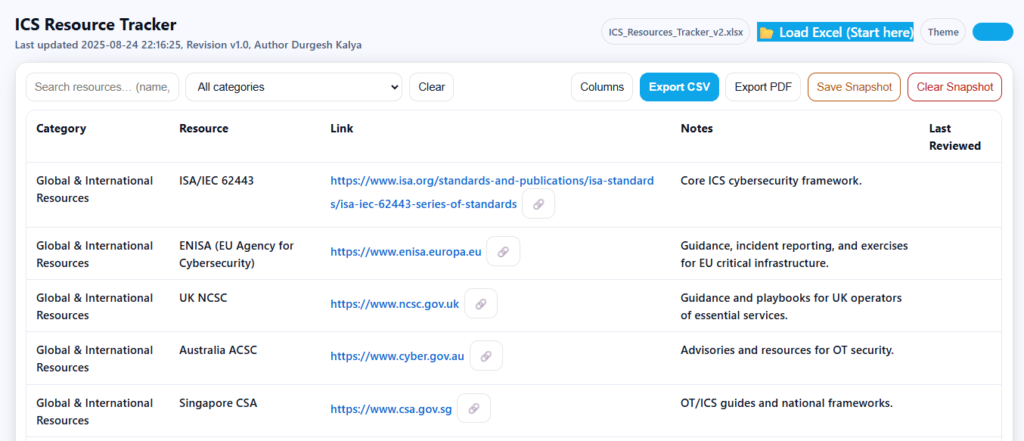The height and width of the screenshot is (441, 1024).
Task: Click the Export PDF button
Action: click(763, 87)
